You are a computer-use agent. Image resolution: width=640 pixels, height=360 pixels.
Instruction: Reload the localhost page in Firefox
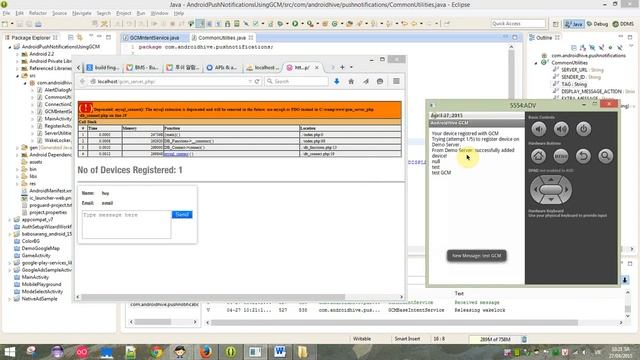257,81
